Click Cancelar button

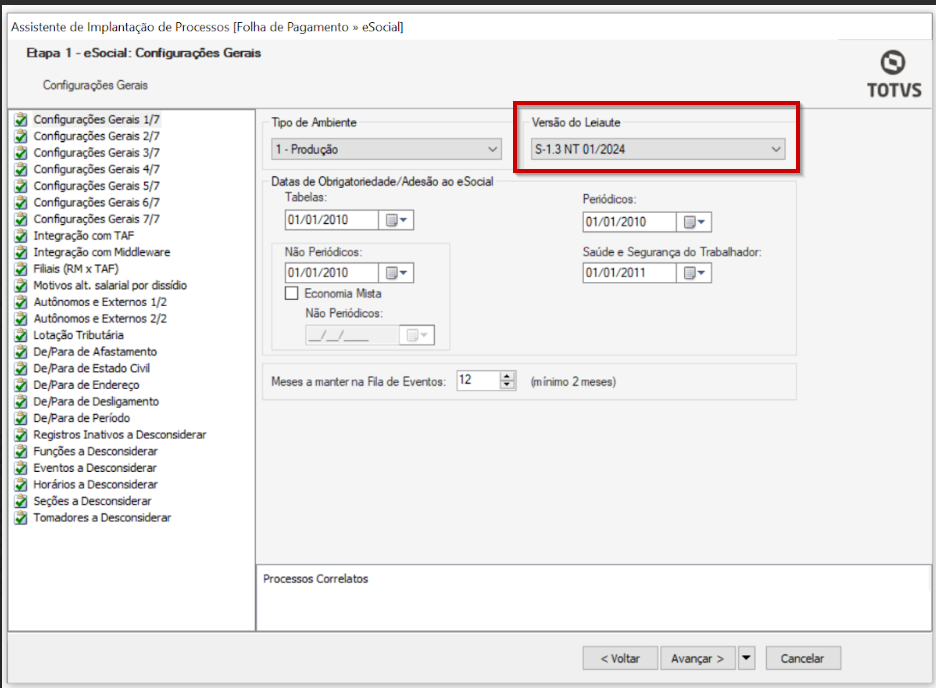803,658
